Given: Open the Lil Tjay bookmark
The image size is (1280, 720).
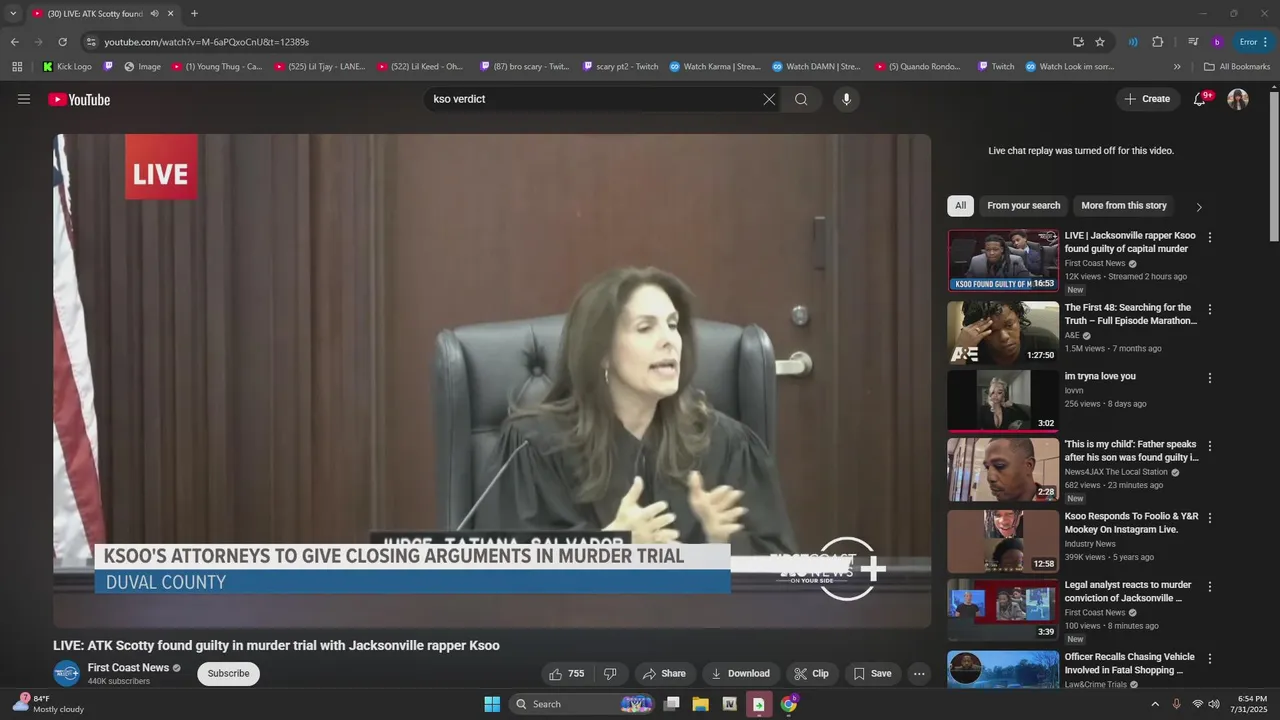Looking at the screenshot, I should coord(319,67).
